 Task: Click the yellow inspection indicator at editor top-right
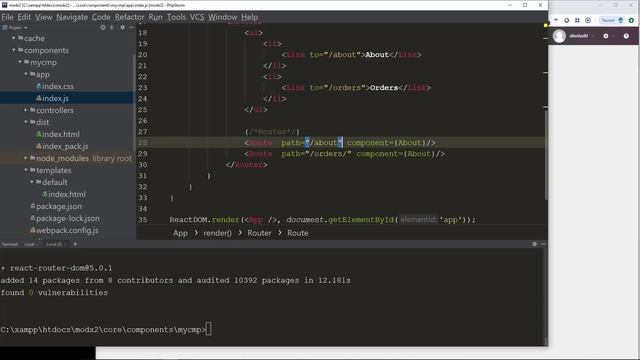pyautogui.click(x=546, y=25)
